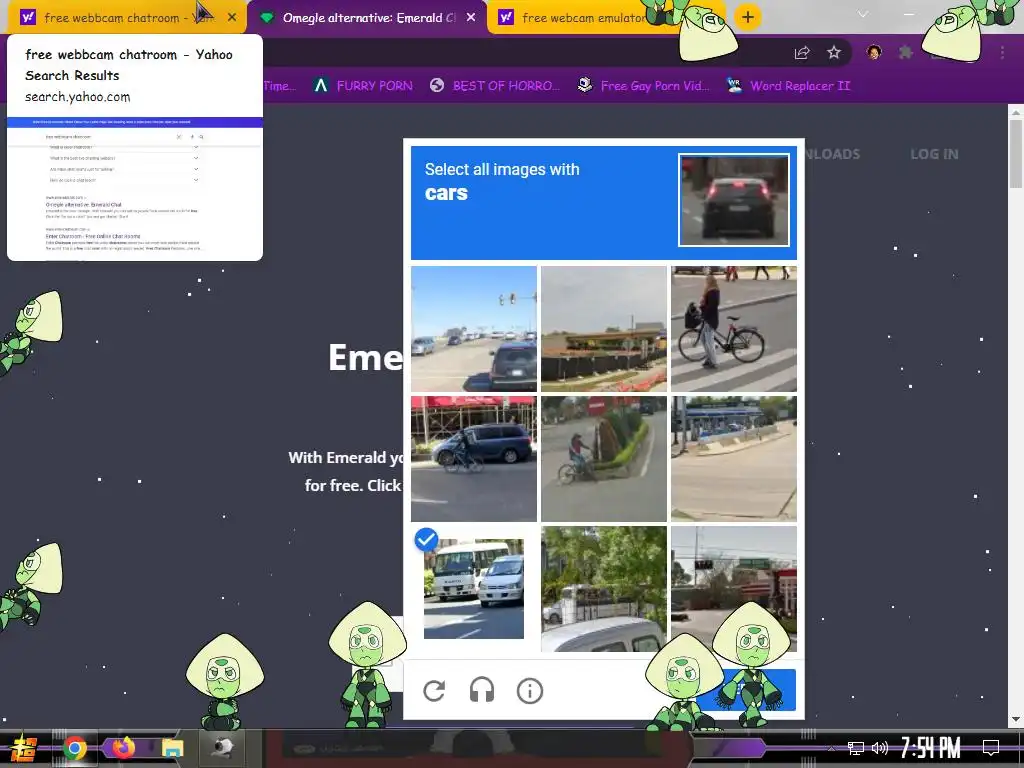Select the traffic signal street tile

[x=734, y=588]
